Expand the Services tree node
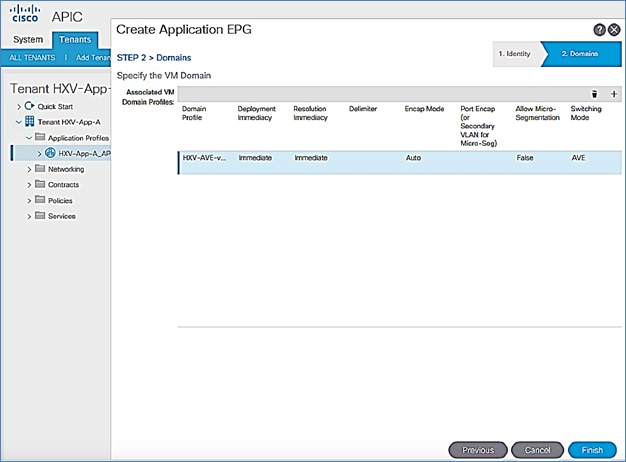Screen dimensions: 626x462 29,216
